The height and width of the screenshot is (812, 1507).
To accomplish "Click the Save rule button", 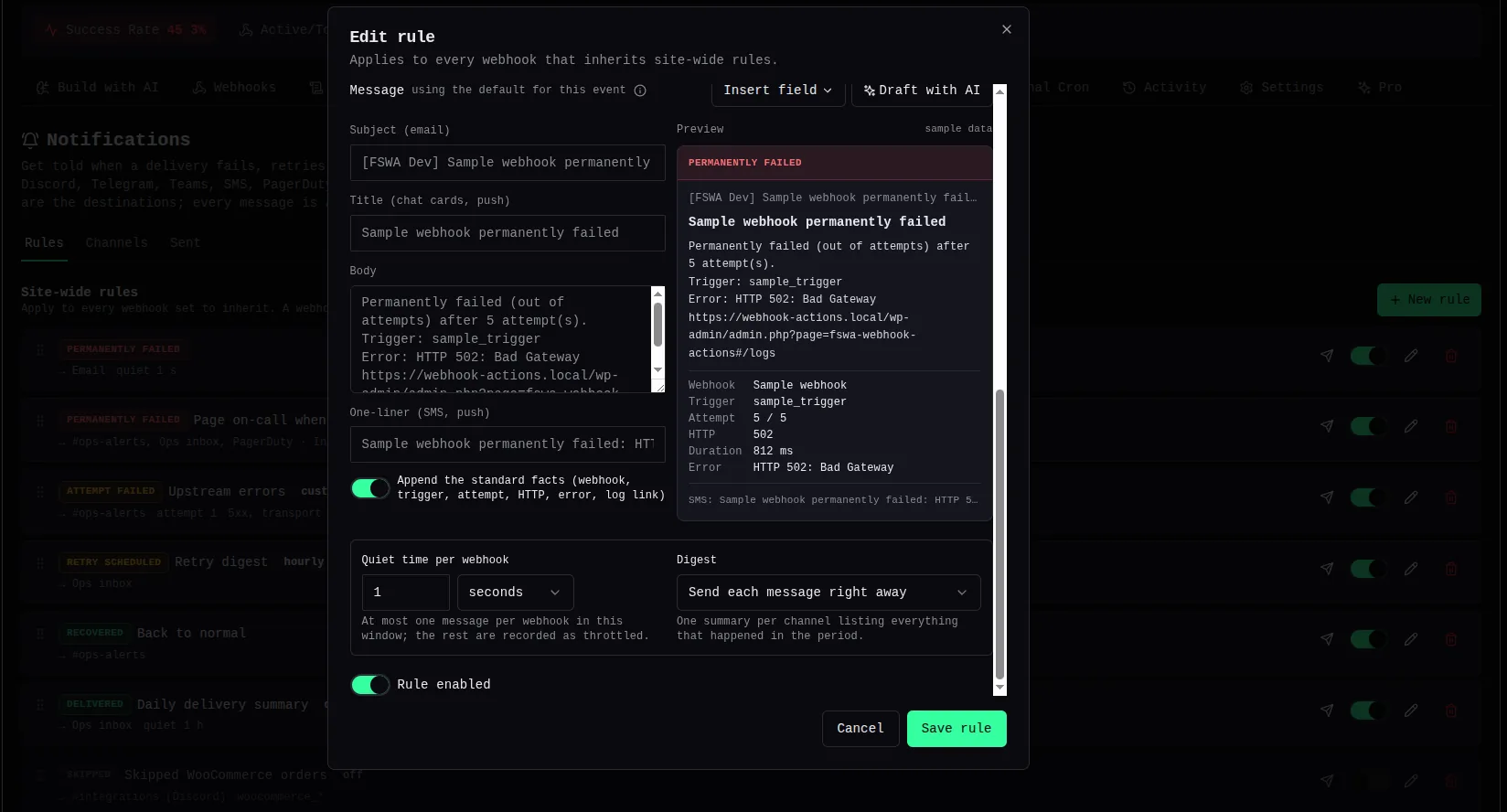I will click(957, 729).
